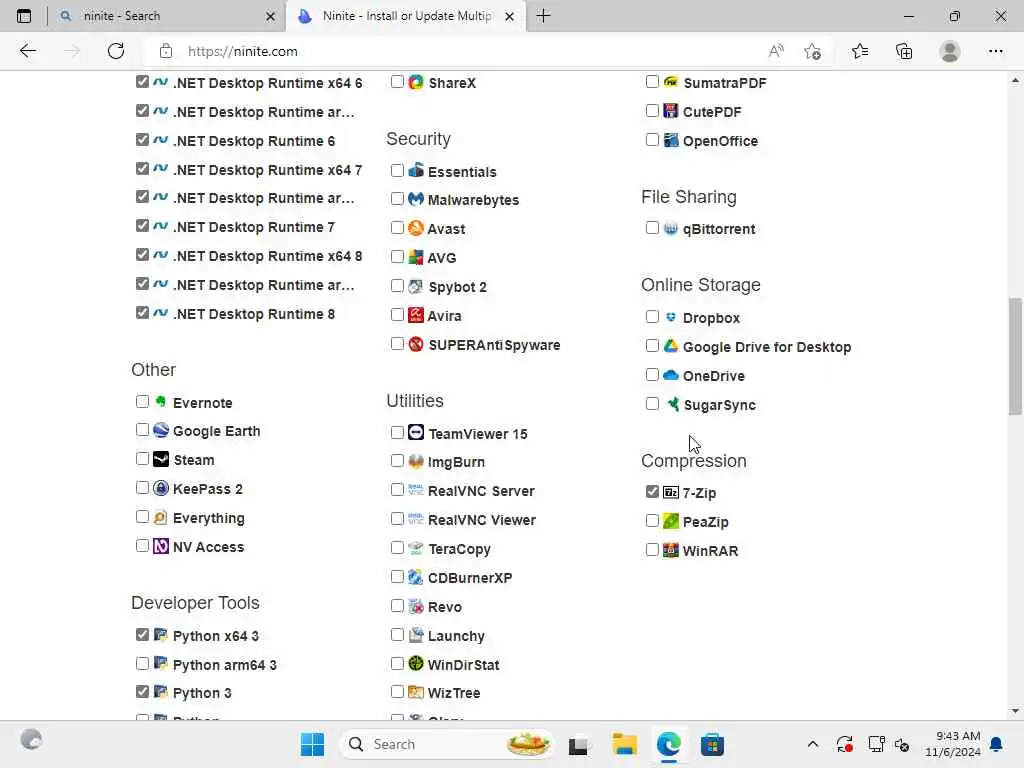Click the browser Back button
Image resolution: width=1024 pixels, height=768 pixels.
[27, 51]
